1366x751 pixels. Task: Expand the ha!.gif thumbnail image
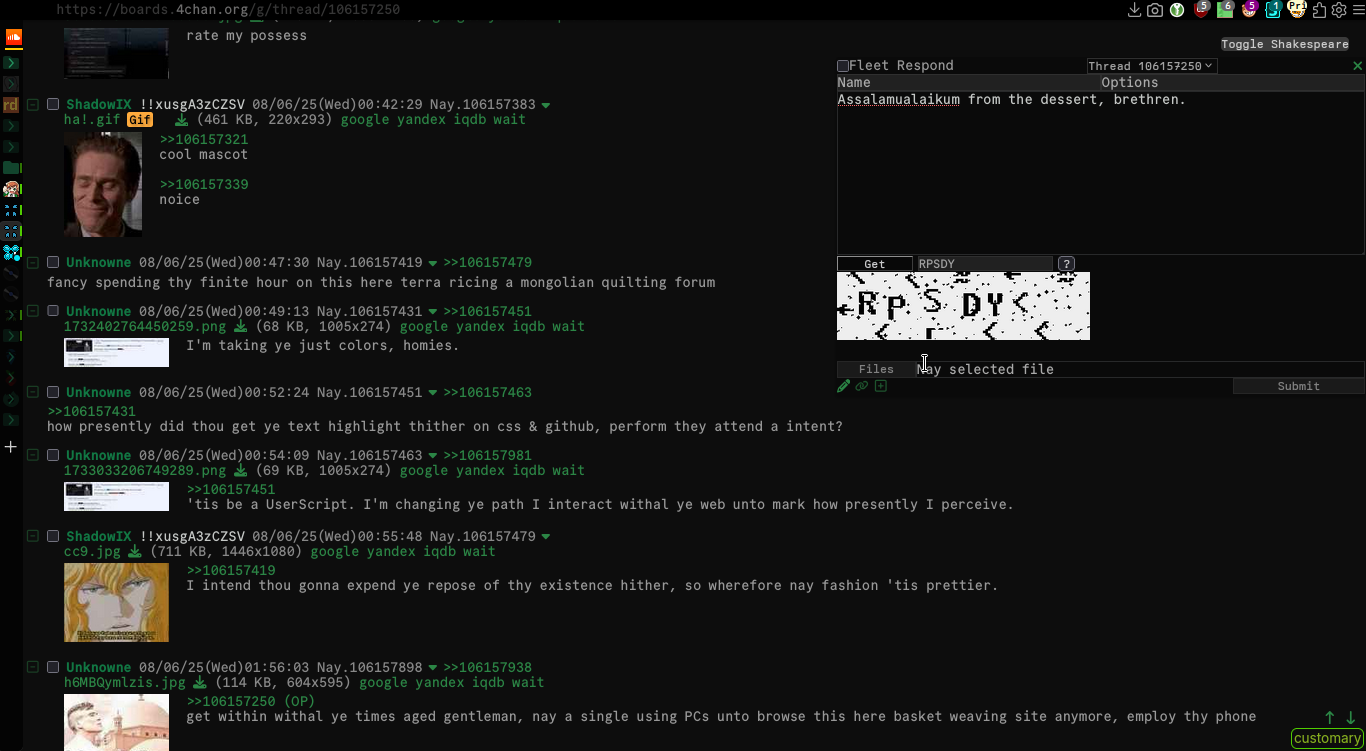click(103, 185)
